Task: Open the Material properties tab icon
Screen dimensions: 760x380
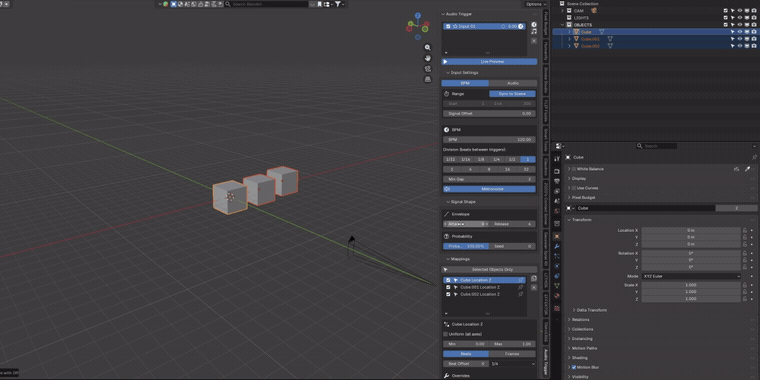Action: pyautogui.click(x=556, y=295)
